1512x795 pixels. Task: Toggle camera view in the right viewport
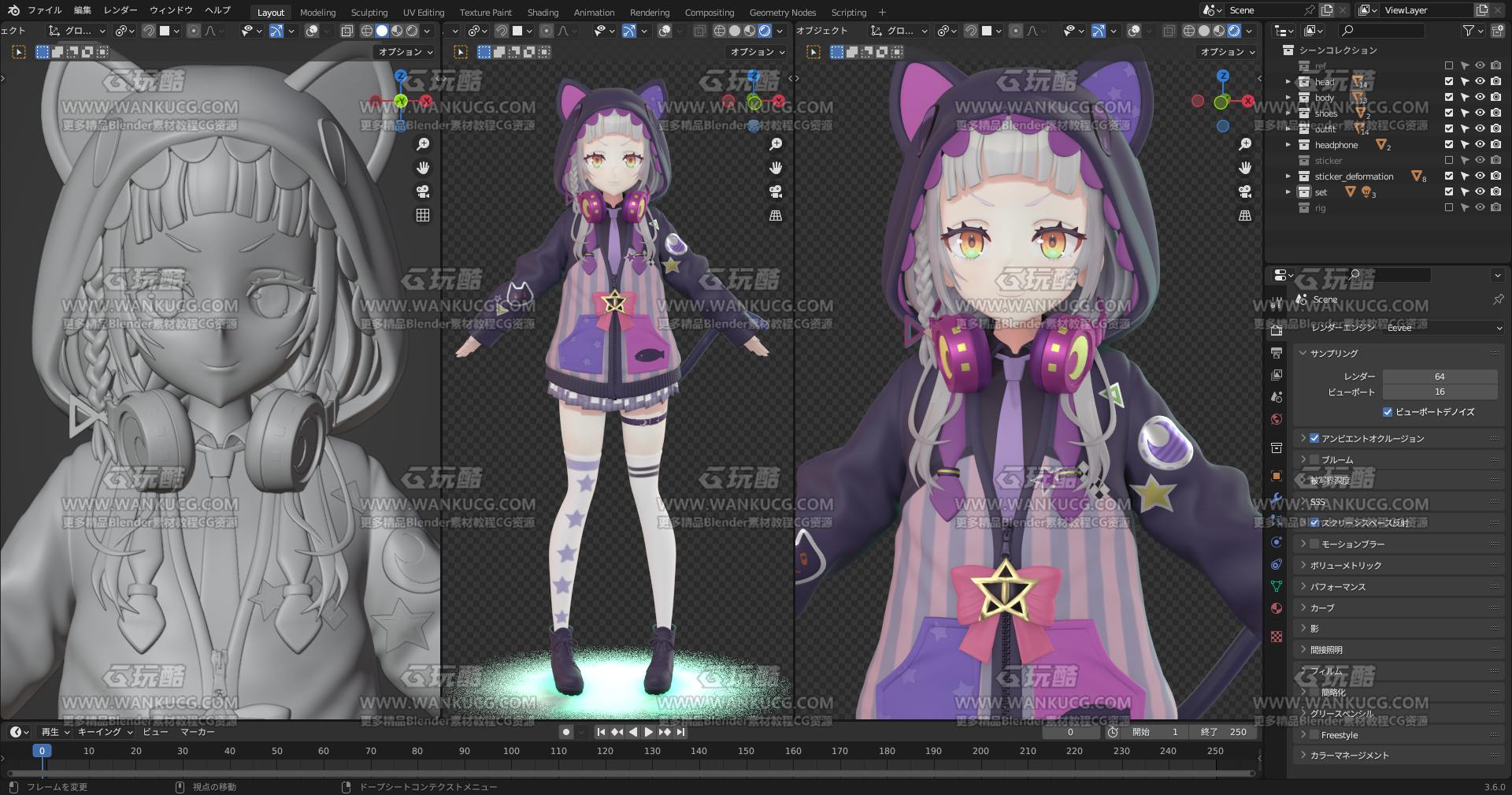[x=1245, y=191]
